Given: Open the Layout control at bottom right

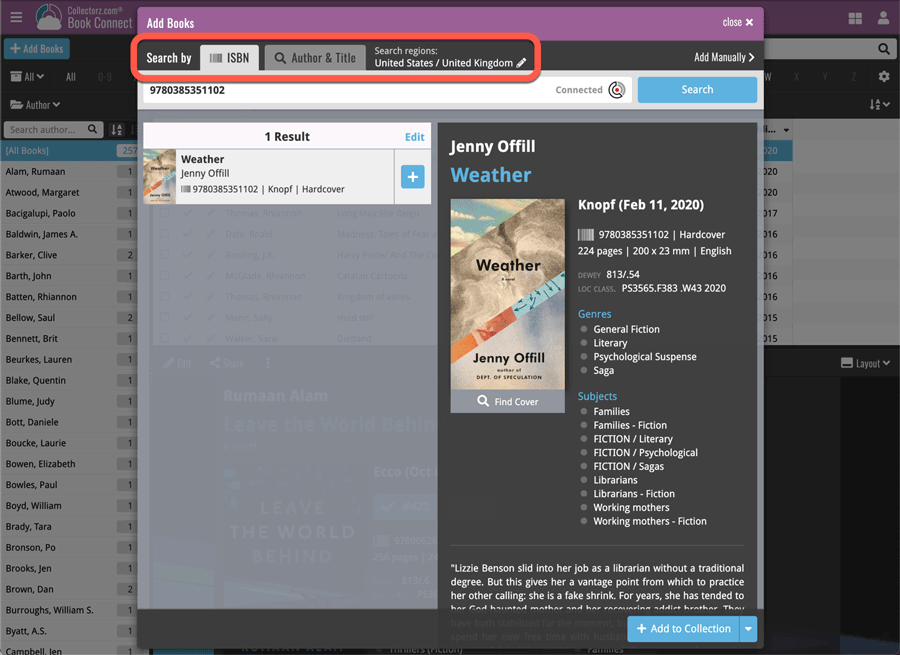Looking at the screenshot, I should pos(864,363).
